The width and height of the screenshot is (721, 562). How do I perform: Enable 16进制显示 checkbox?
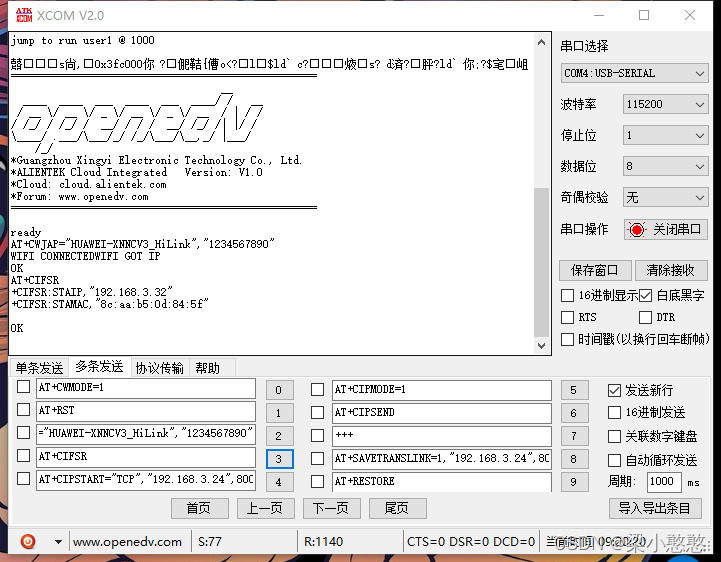tap(567, 295)
